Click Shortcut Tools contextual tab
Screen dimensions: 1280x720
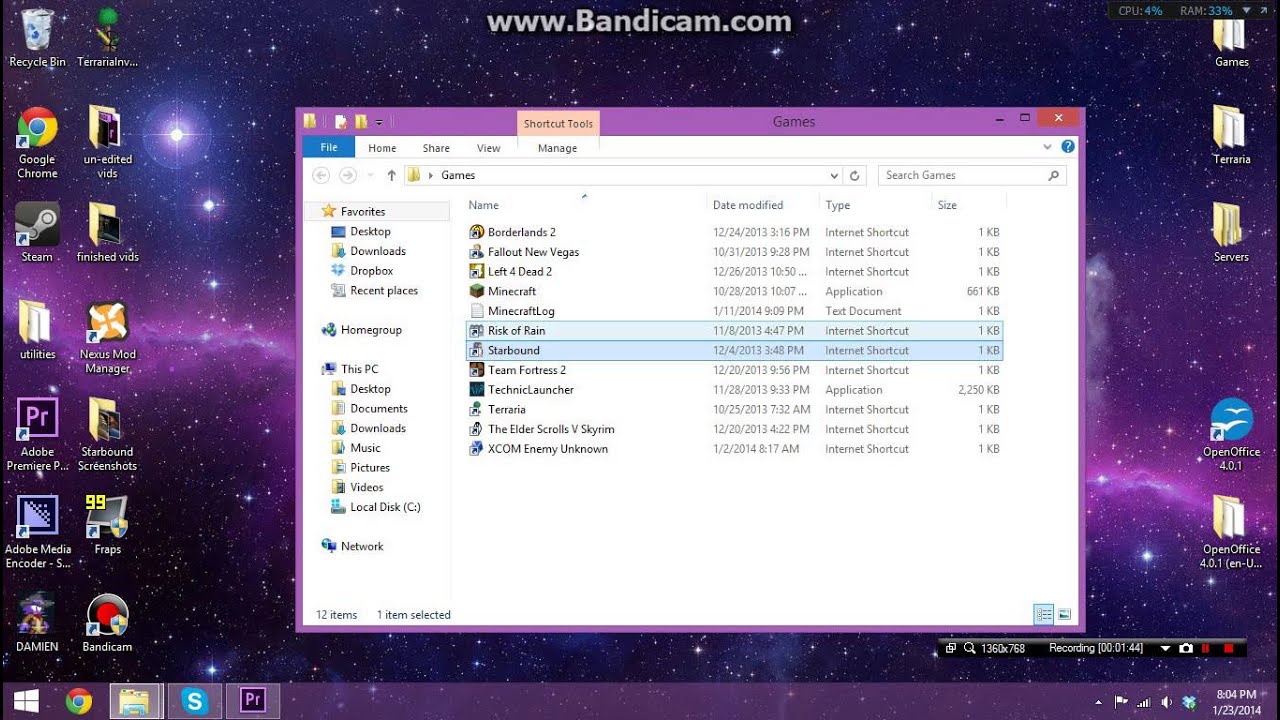[558, 123]
